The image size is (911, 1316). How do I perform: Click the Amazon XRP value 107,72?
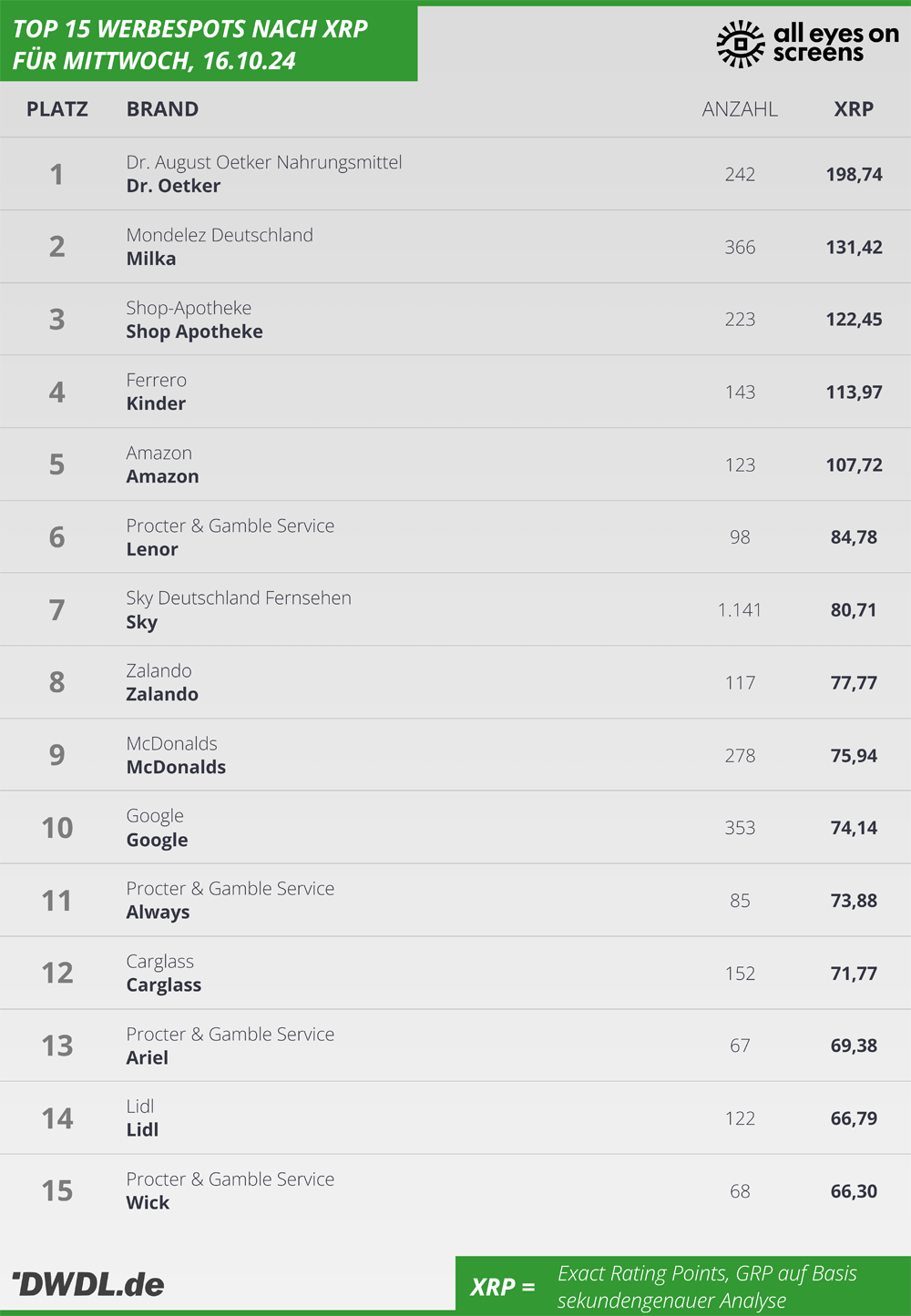854,464
